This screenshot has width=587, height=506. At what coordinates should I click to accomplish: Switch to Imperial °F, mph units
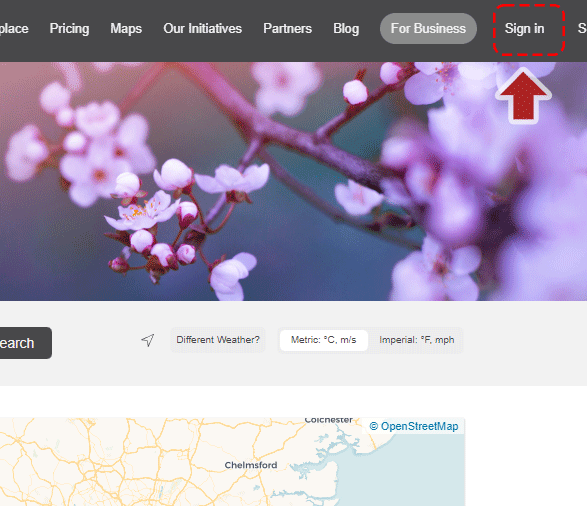click(x=417, y=340)
